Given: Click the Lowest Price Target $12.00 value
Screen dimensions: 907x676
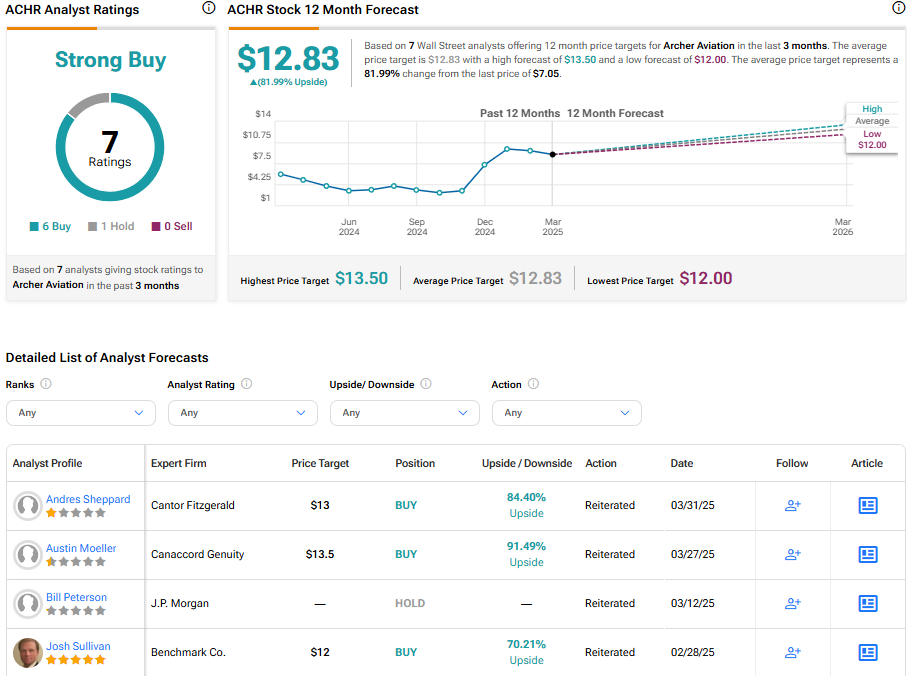Looking at the screenshot, I should pos(706,278).
